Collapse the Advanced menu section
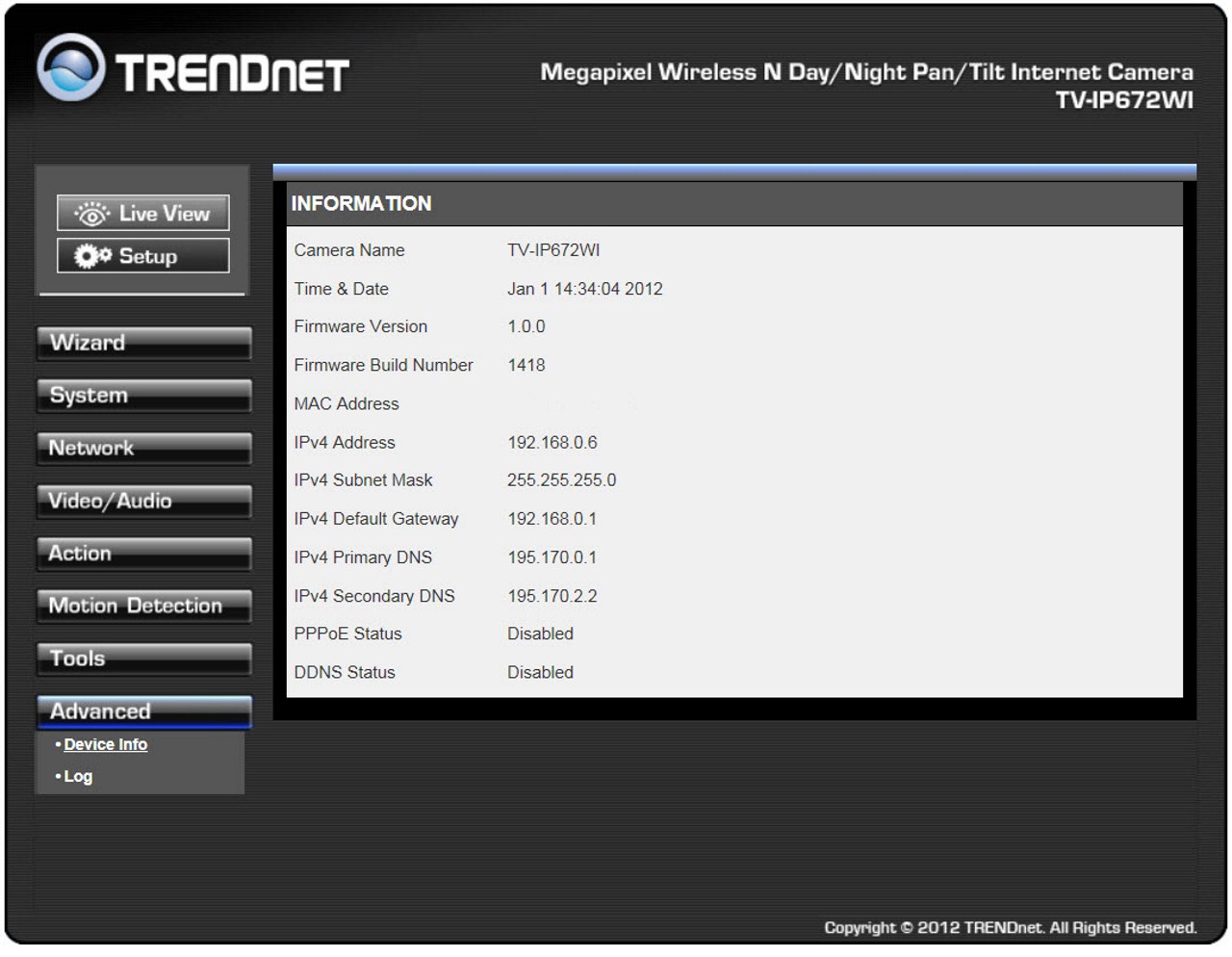The image size is (1232, 957). tap(143, 711)
